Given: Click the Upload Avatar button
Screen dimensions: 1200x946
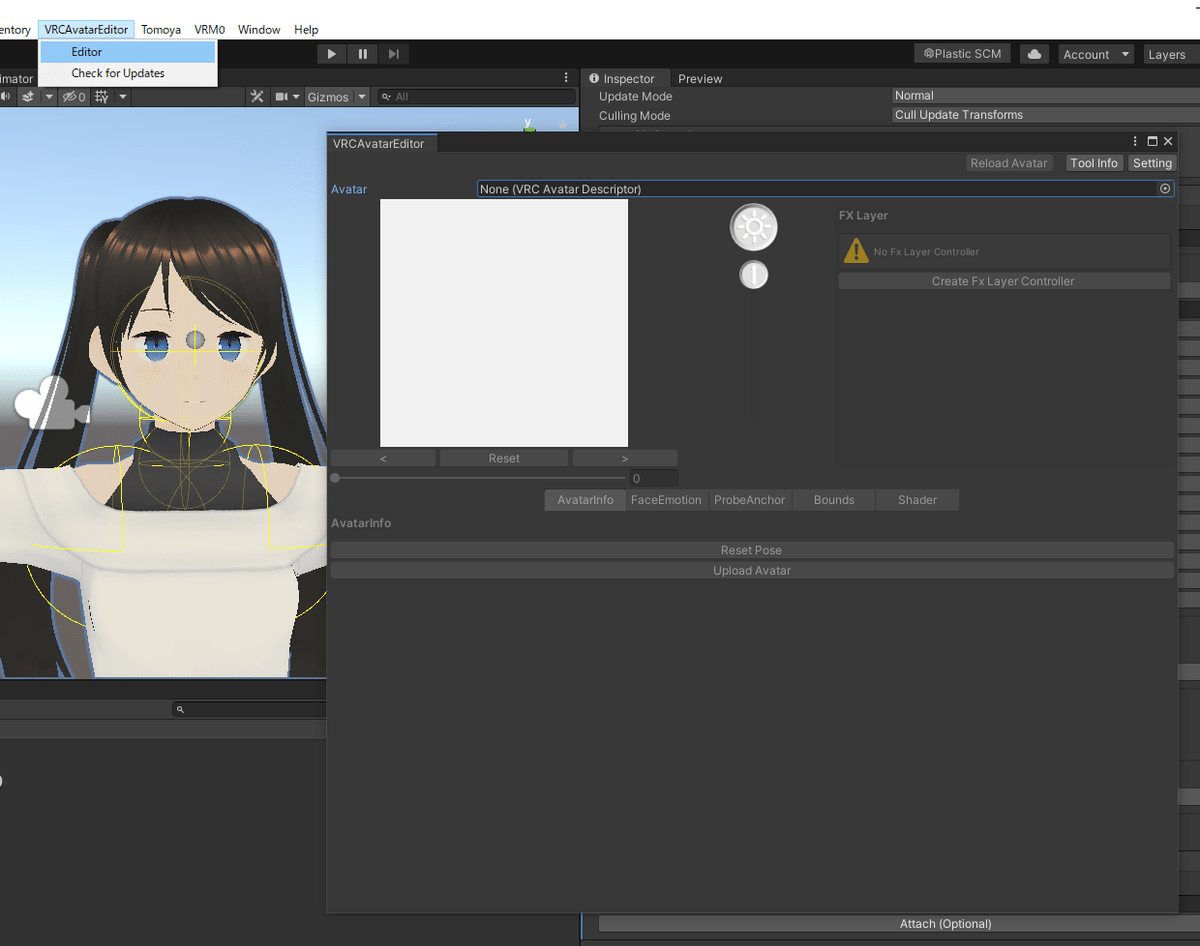Looking at the screenshot, I should click(x=752, y=570).
